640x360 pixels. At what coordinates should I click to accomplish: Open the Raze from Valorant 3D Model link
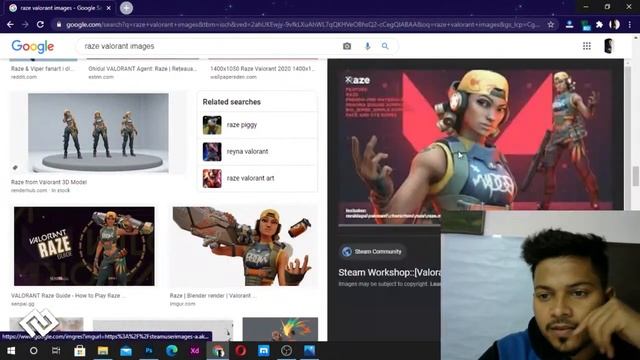[x=49, y=182]
